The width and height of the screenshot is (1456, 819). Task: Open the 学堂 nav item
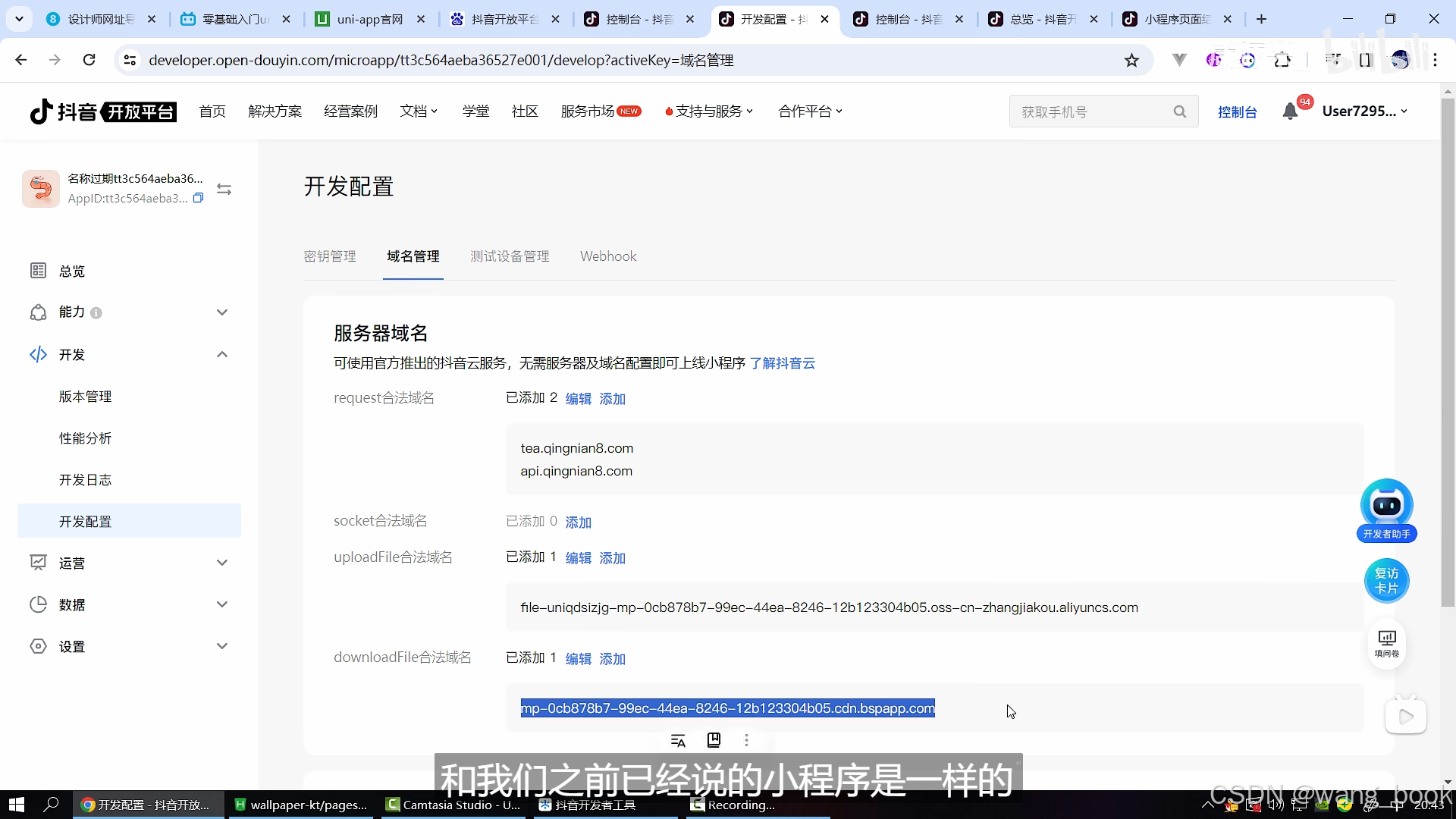[x=475, y=111]
